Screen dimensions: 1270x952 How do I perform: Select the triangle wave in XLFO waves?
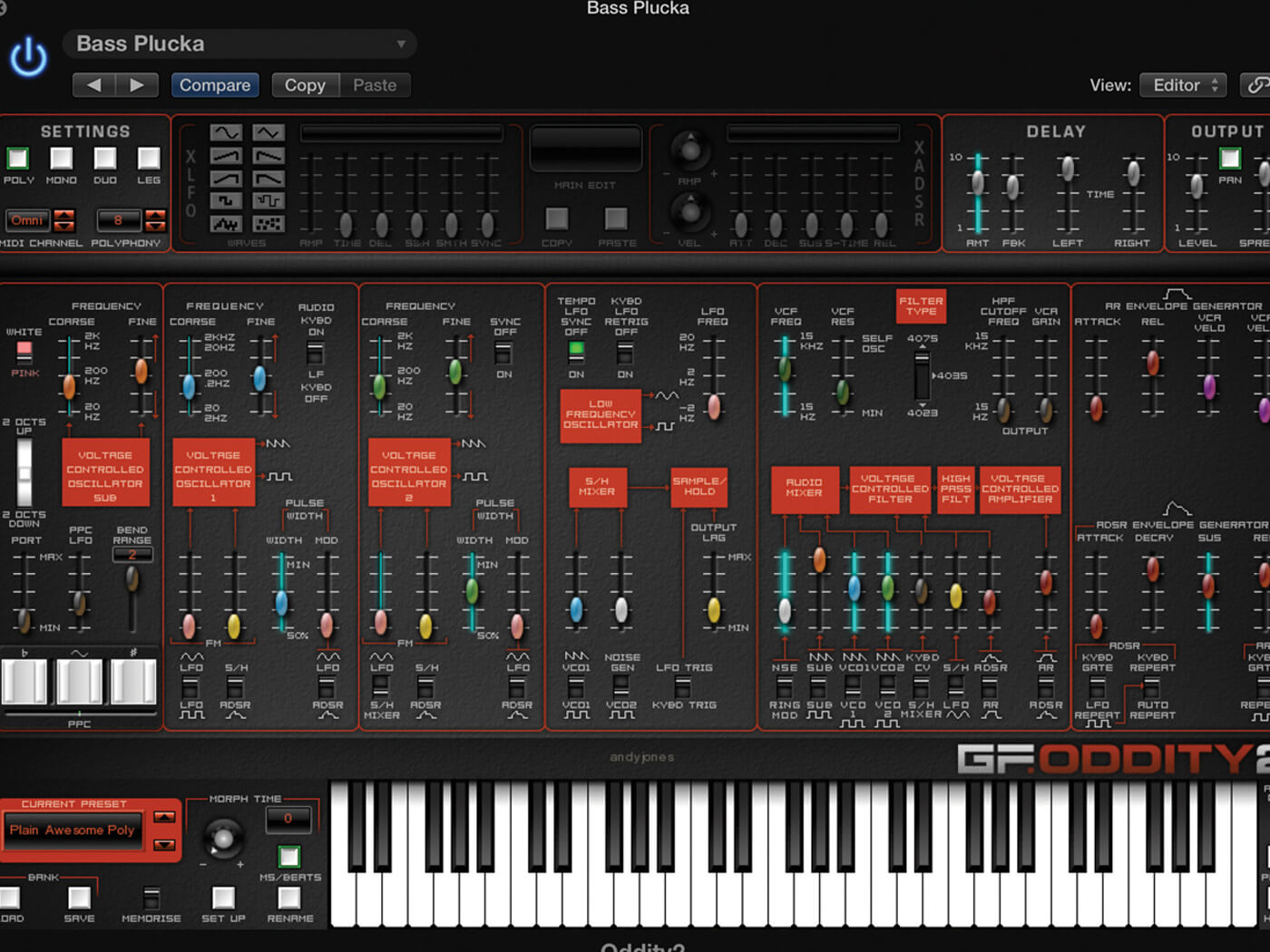pos(268,133)
